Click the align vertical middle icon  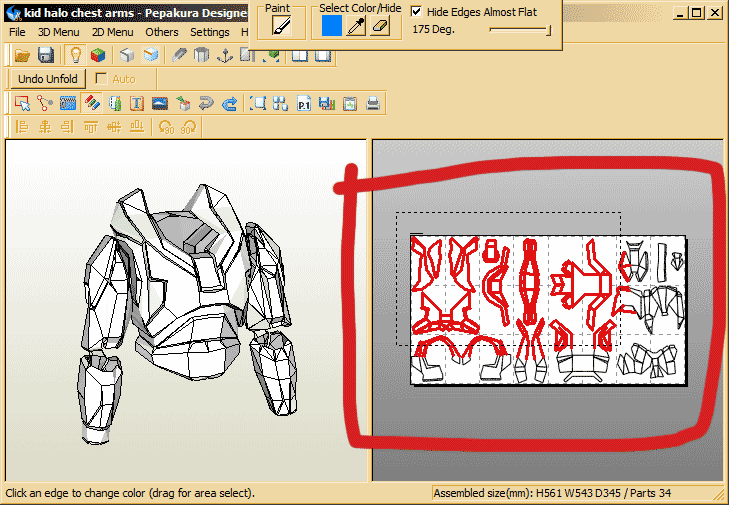[x=114, y=126]
